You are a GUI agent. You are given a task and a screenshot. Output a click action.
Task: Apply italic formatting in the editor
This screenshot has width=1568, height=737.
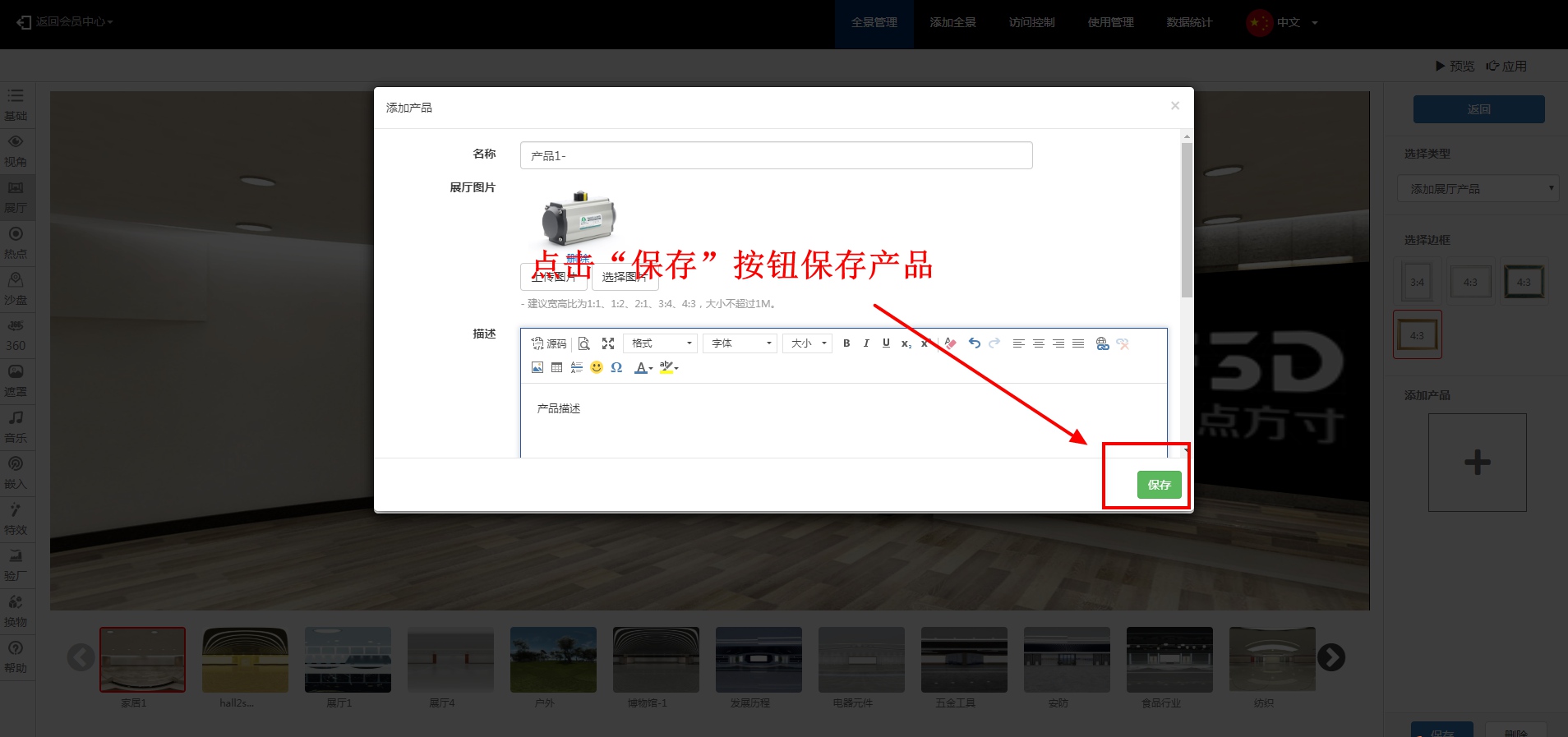point(866,343)
